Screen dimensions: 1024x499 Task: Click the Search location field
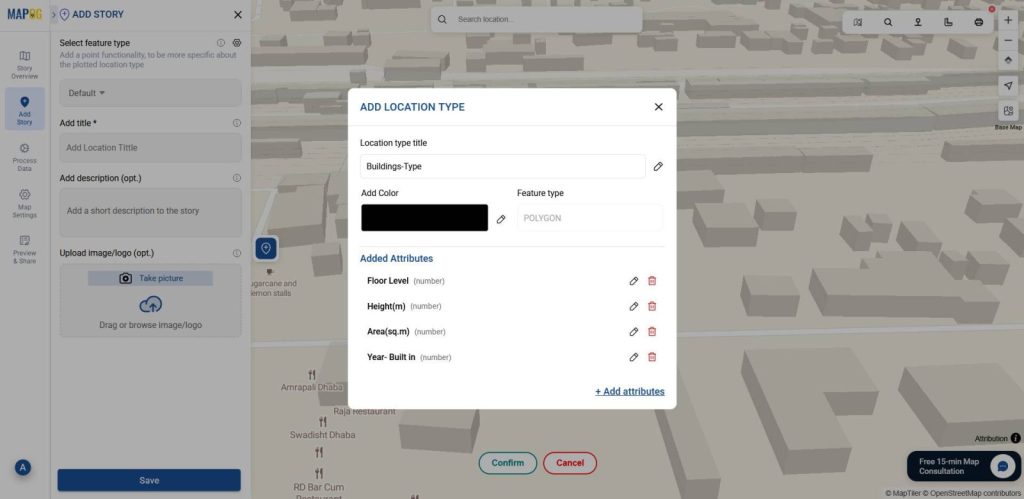pos(536,20)
